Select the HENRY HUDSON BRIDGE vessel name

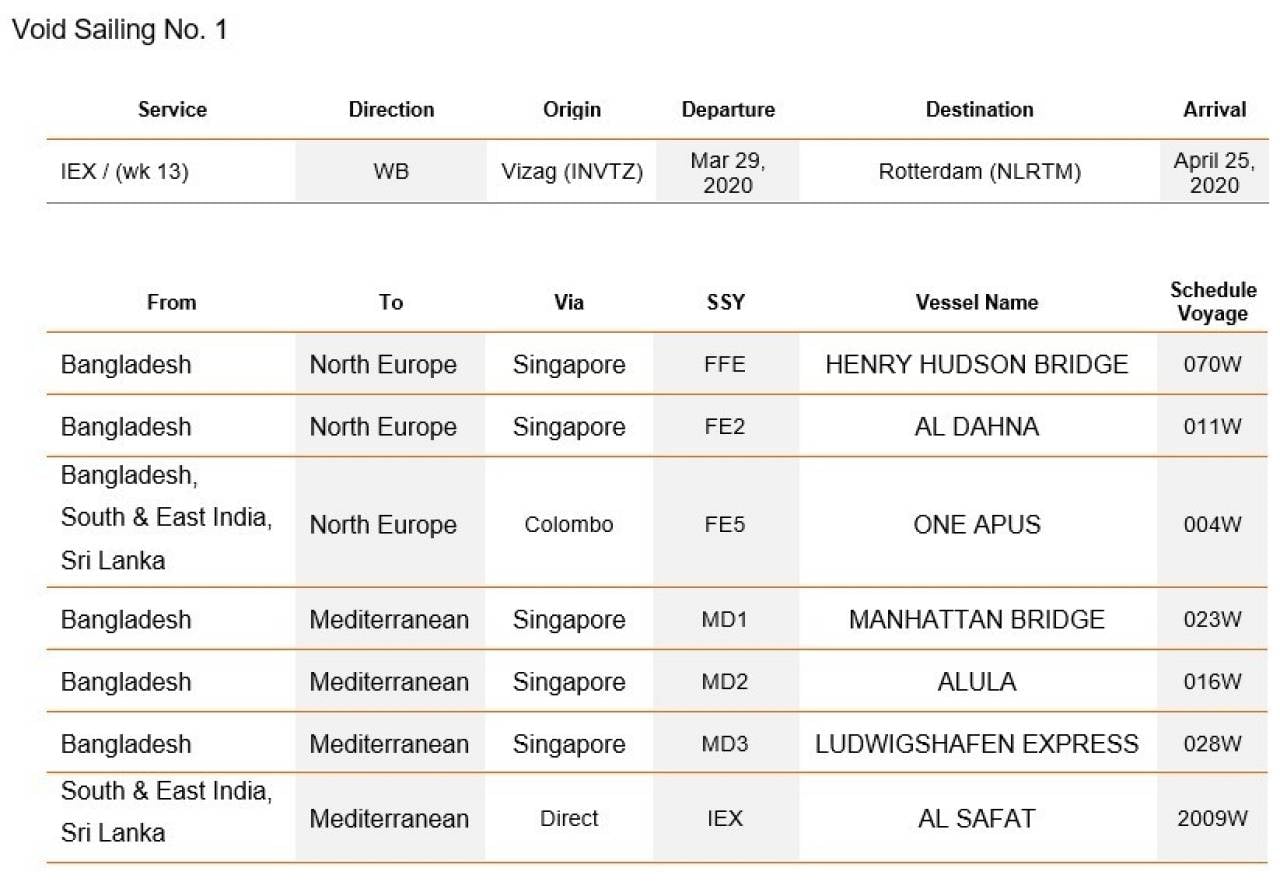977,365
